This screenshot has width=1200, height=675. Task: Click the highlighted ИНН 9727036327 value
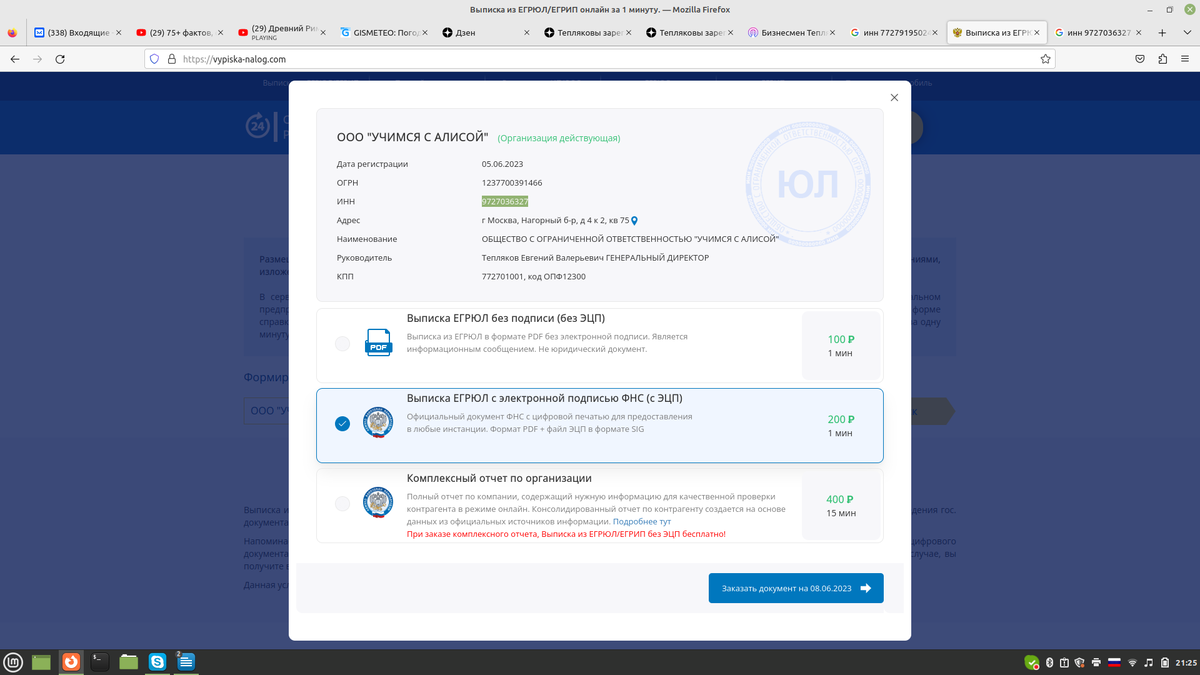click(x=504, y=202)
